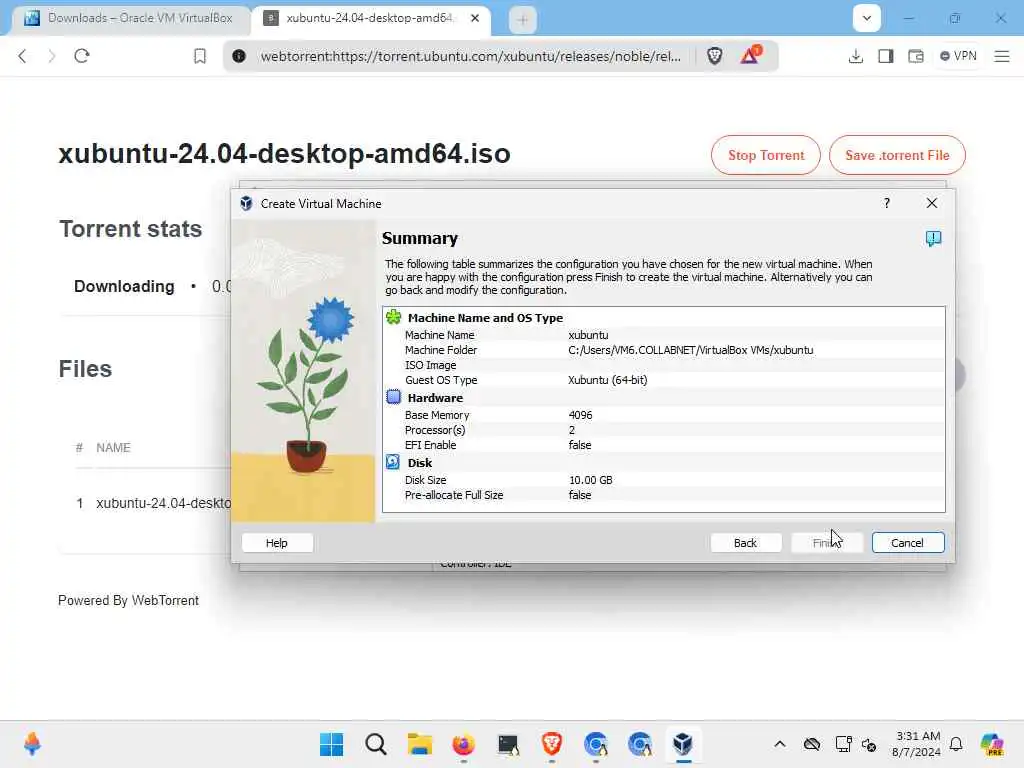Add a new browser tab
Screen dimensions: 1024x768
pyautogui.click(x=522, y=20)
